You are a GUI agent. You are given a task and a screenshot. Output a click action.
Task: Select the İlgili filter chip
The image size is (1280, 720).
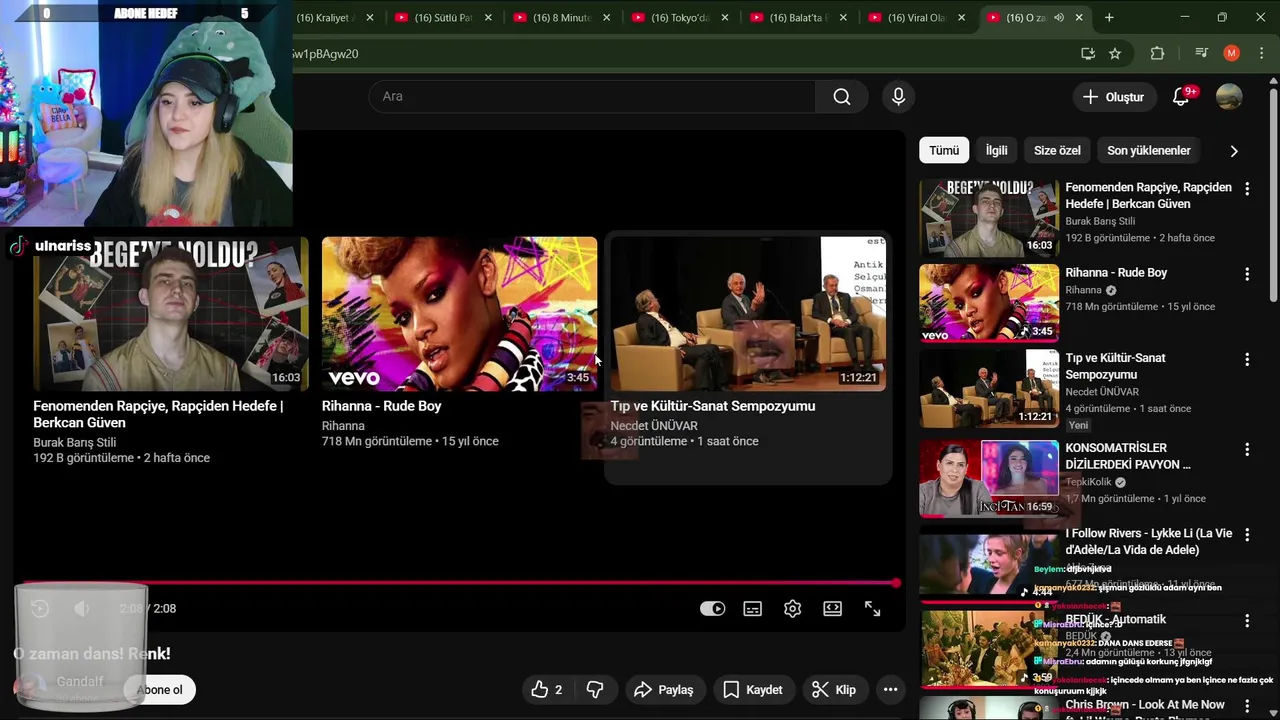(x=996, y=150)
